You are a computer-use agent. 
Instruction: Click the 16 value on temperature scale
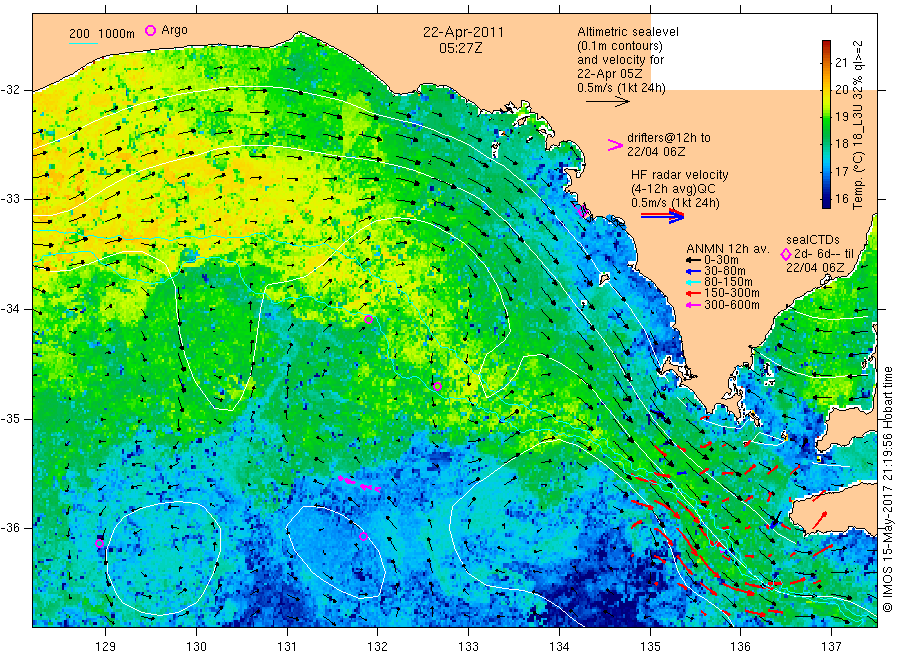click(841, 198)
